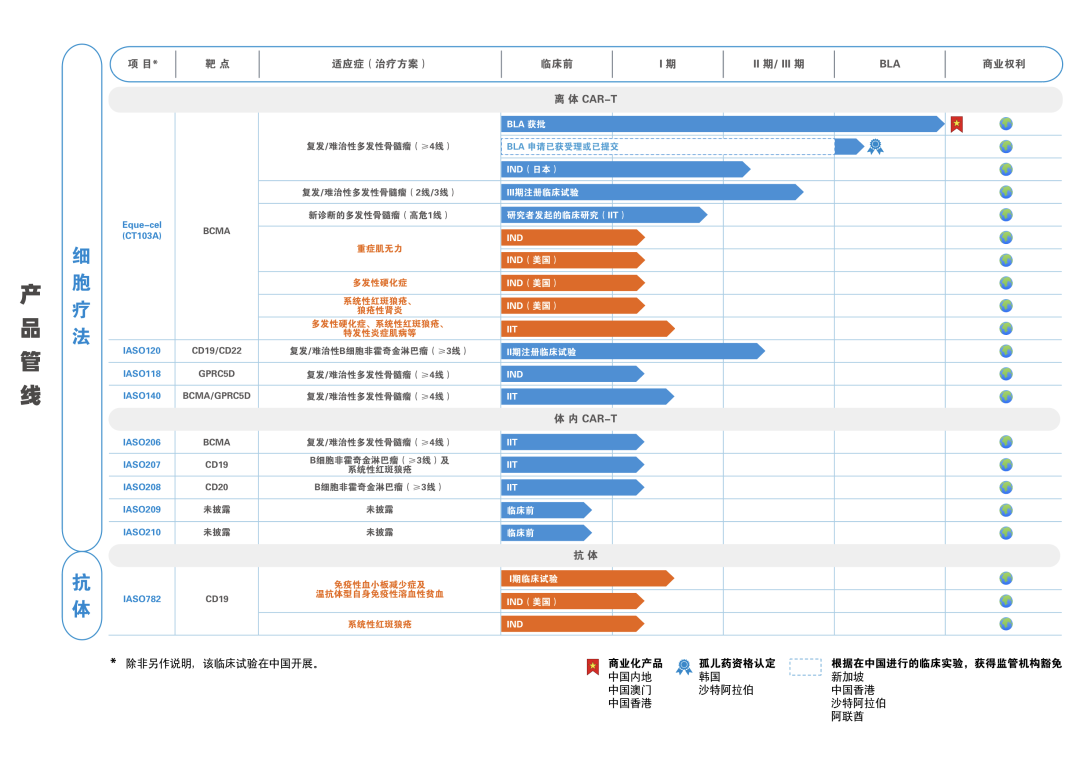Click the globe icon in the IASO210 row
This screenshot has width=1080, height=761.
click(1006, 533)
